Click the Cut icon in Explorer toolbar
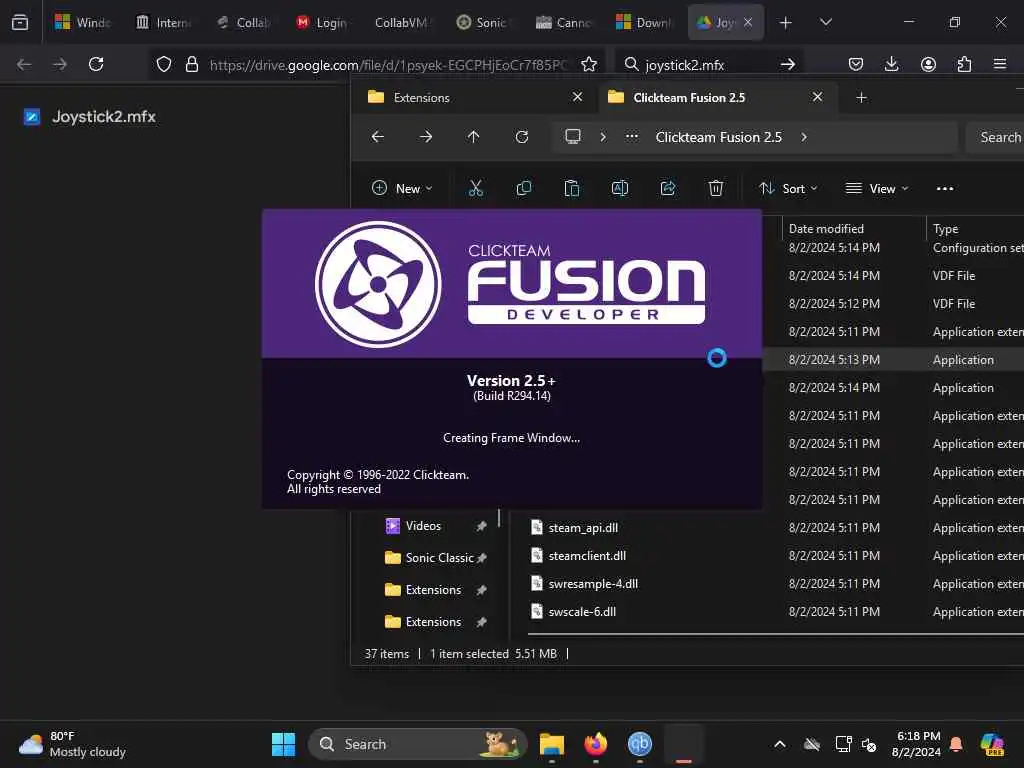The height and width of the screenshot is (768, 1024). tap(475, 189)
